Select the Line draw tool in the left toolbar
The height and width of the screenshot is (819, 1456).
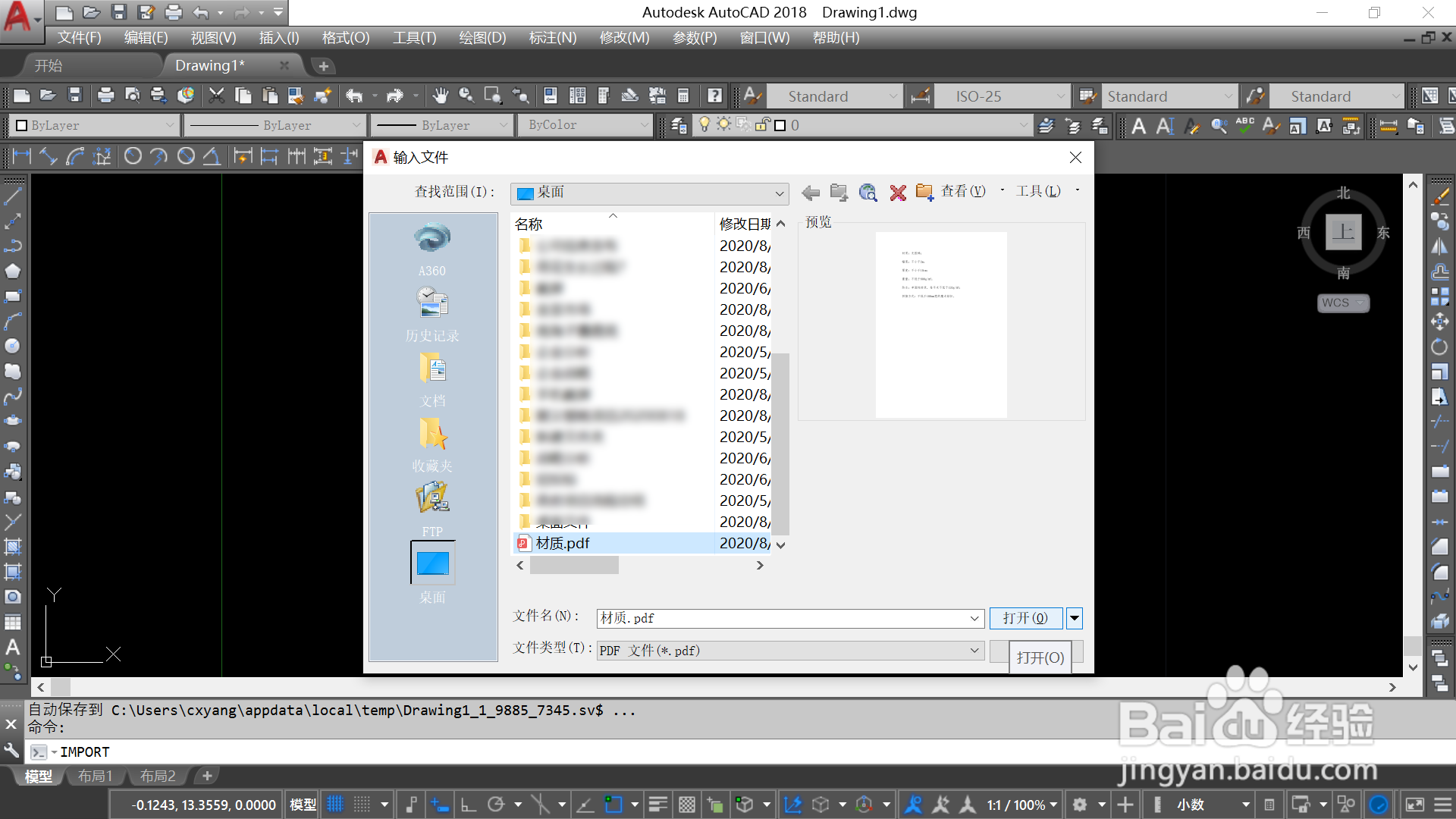point(13,196)
